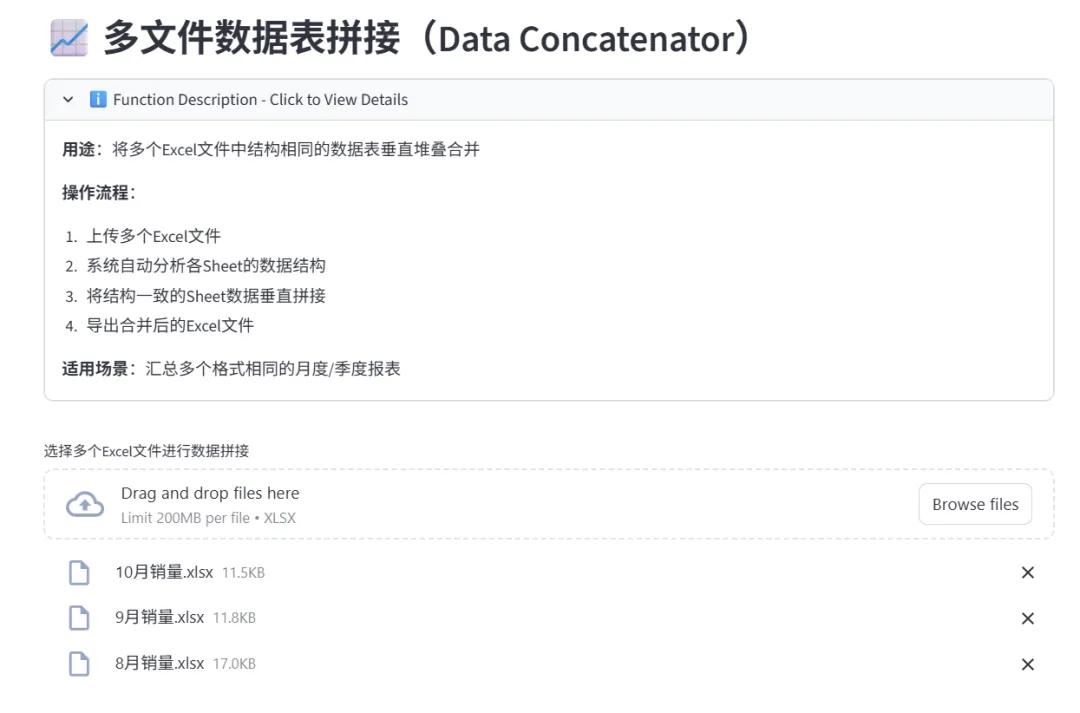Click the blue info icon in expander header

tap(98, 99)
